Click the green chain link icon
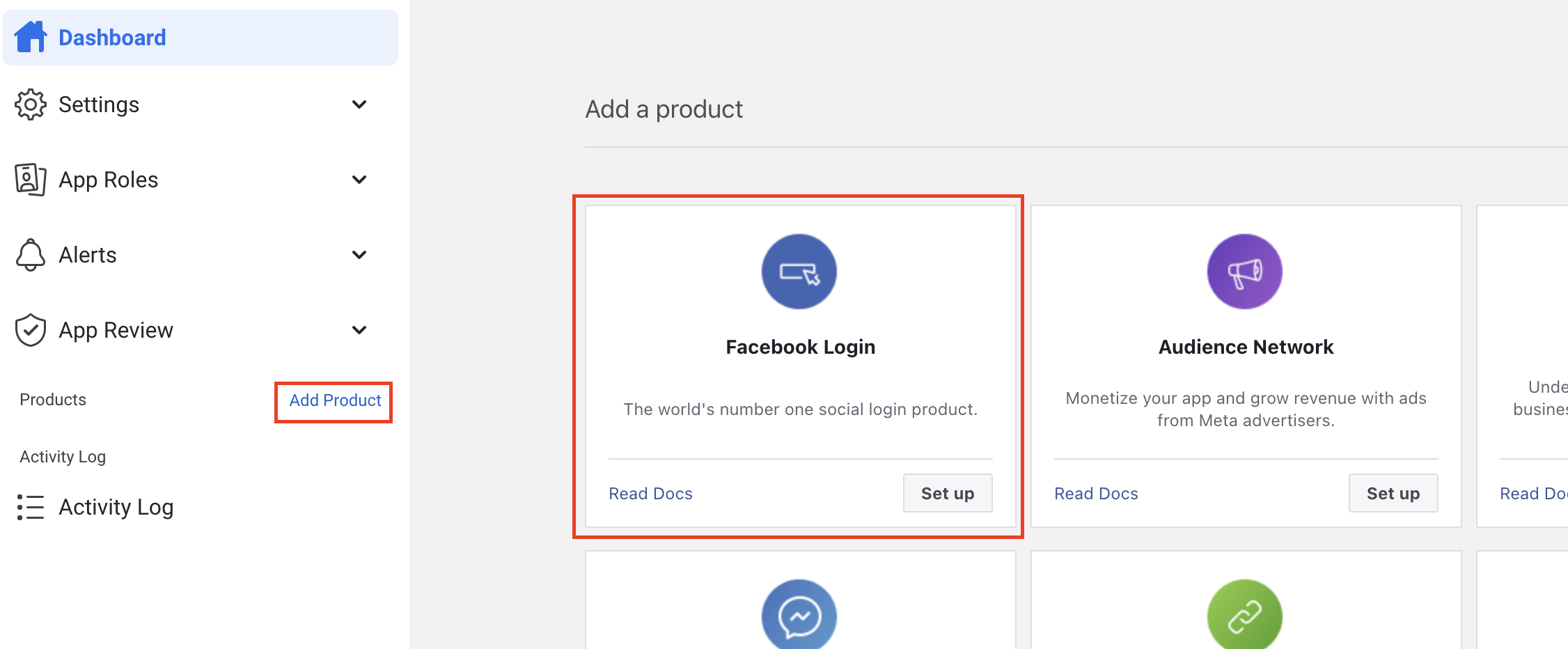The width and height of the screenshot is (1568, 649). pos(1245,616)
